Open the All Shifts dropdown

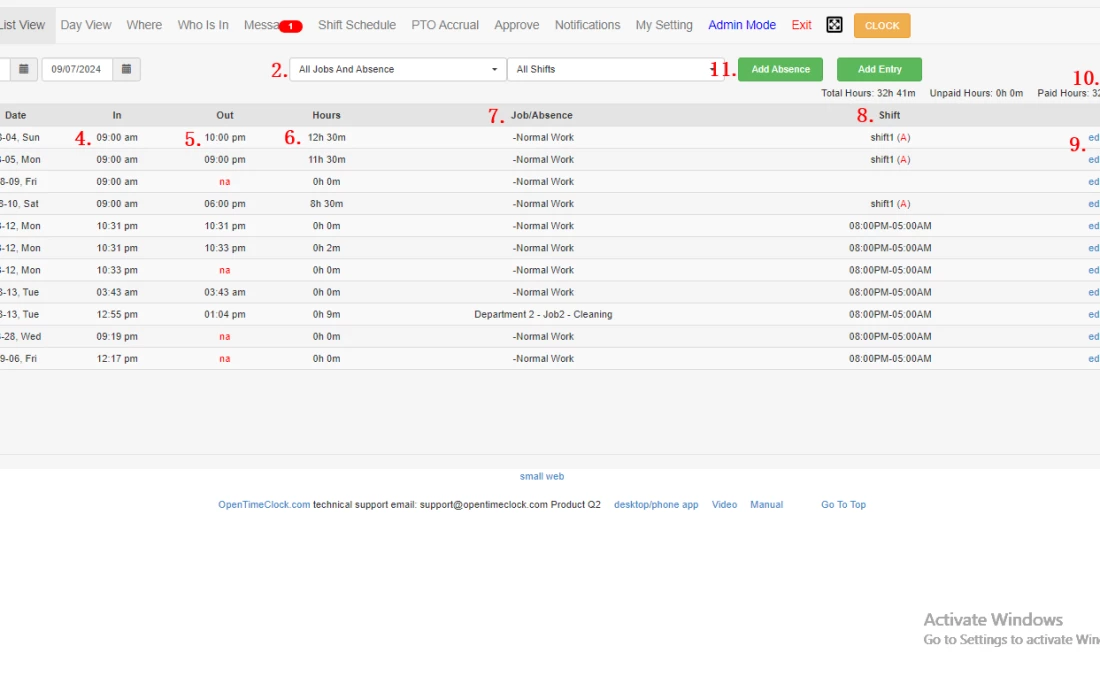click(610, 69)
